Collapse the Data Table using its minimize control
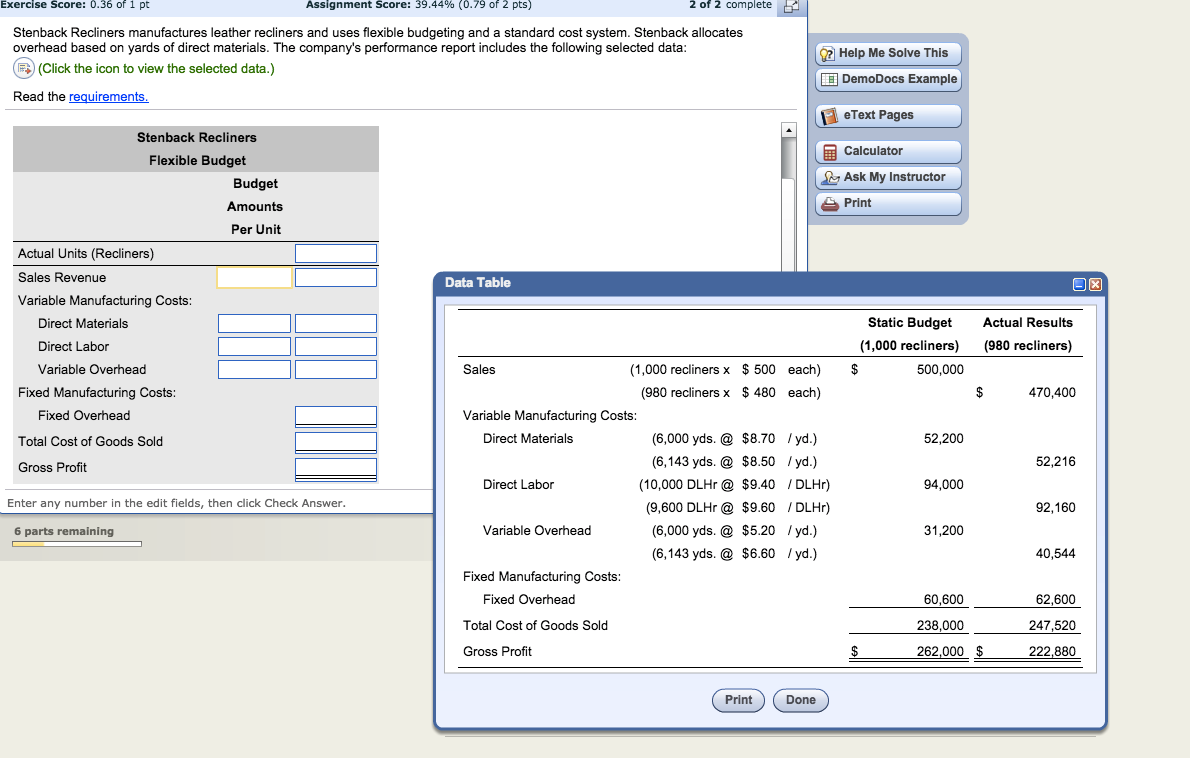This screenshot has width=1190, height=758. (1080, 282)
